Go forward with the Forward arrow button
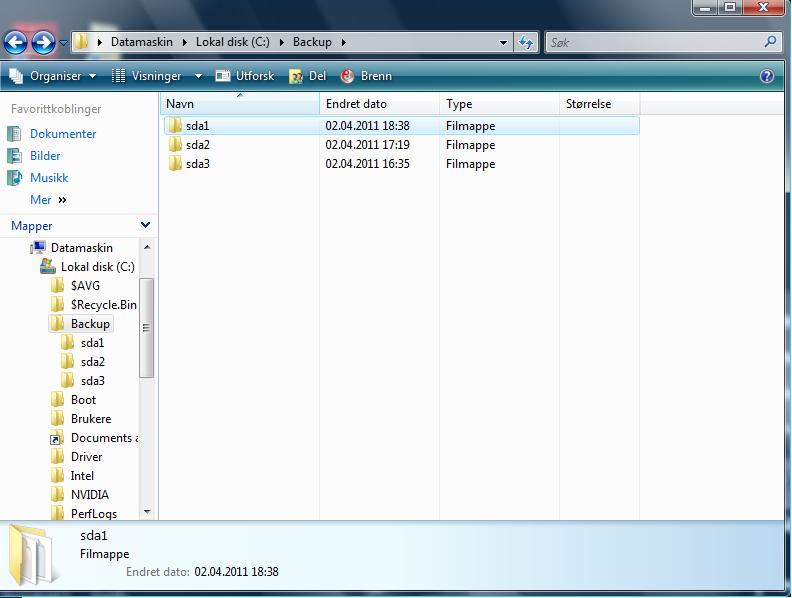 pyautogui.click(x=43, y=42)
